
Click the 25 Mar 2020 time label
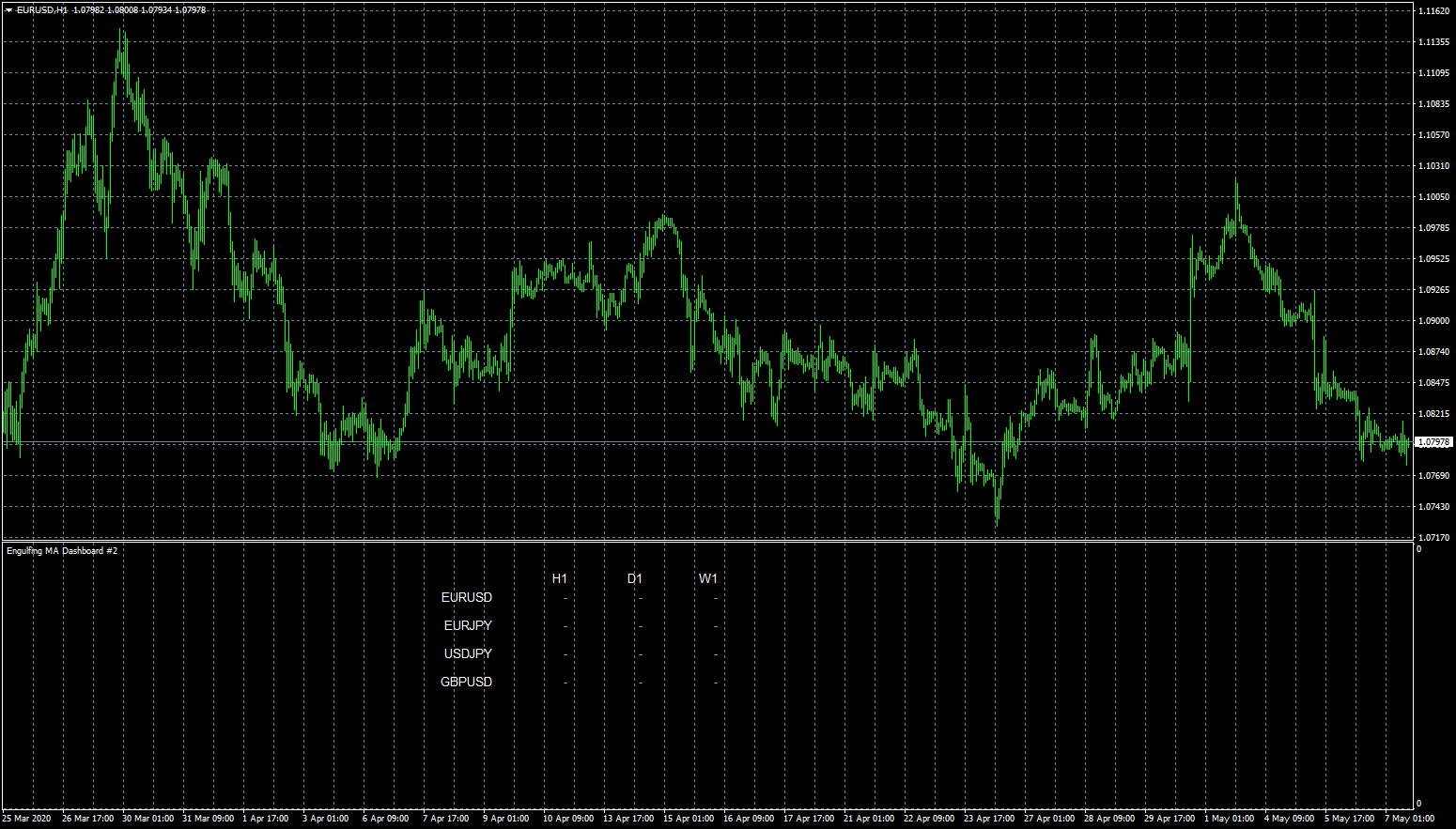(26, 819)
